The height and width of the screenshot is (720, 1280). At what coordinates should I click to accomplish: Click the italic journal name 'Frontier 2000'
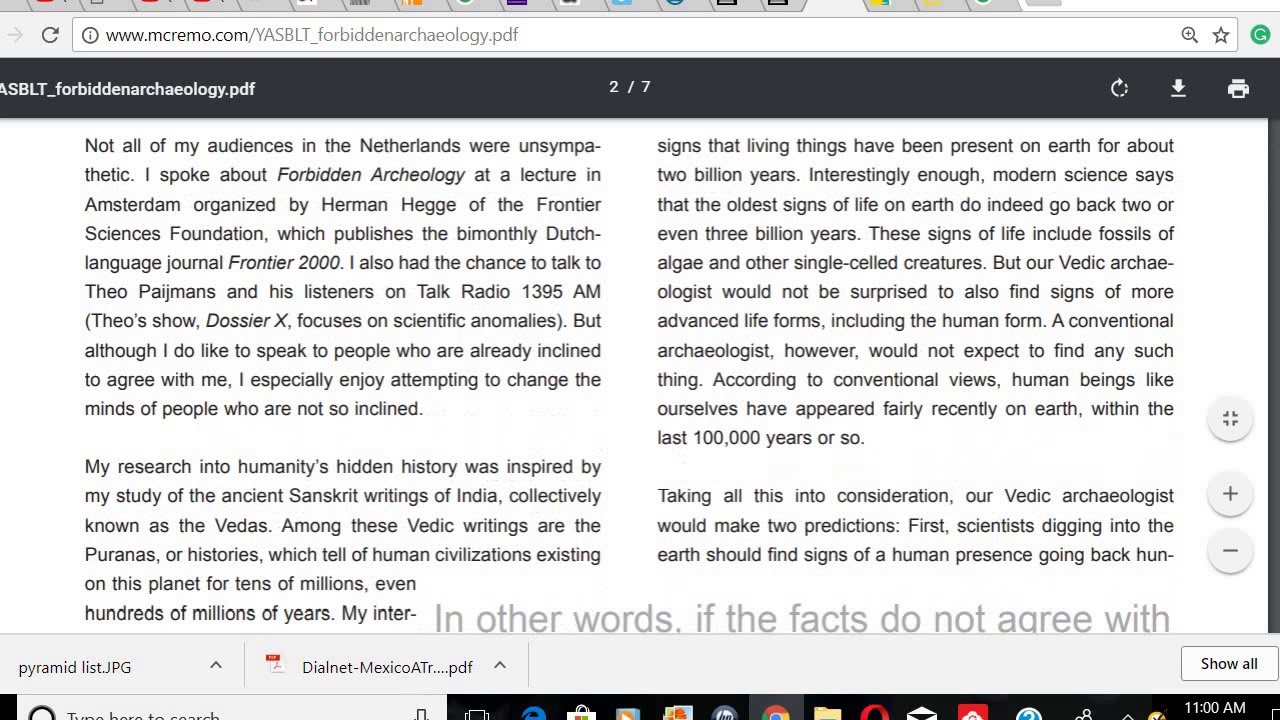point(284,263)
